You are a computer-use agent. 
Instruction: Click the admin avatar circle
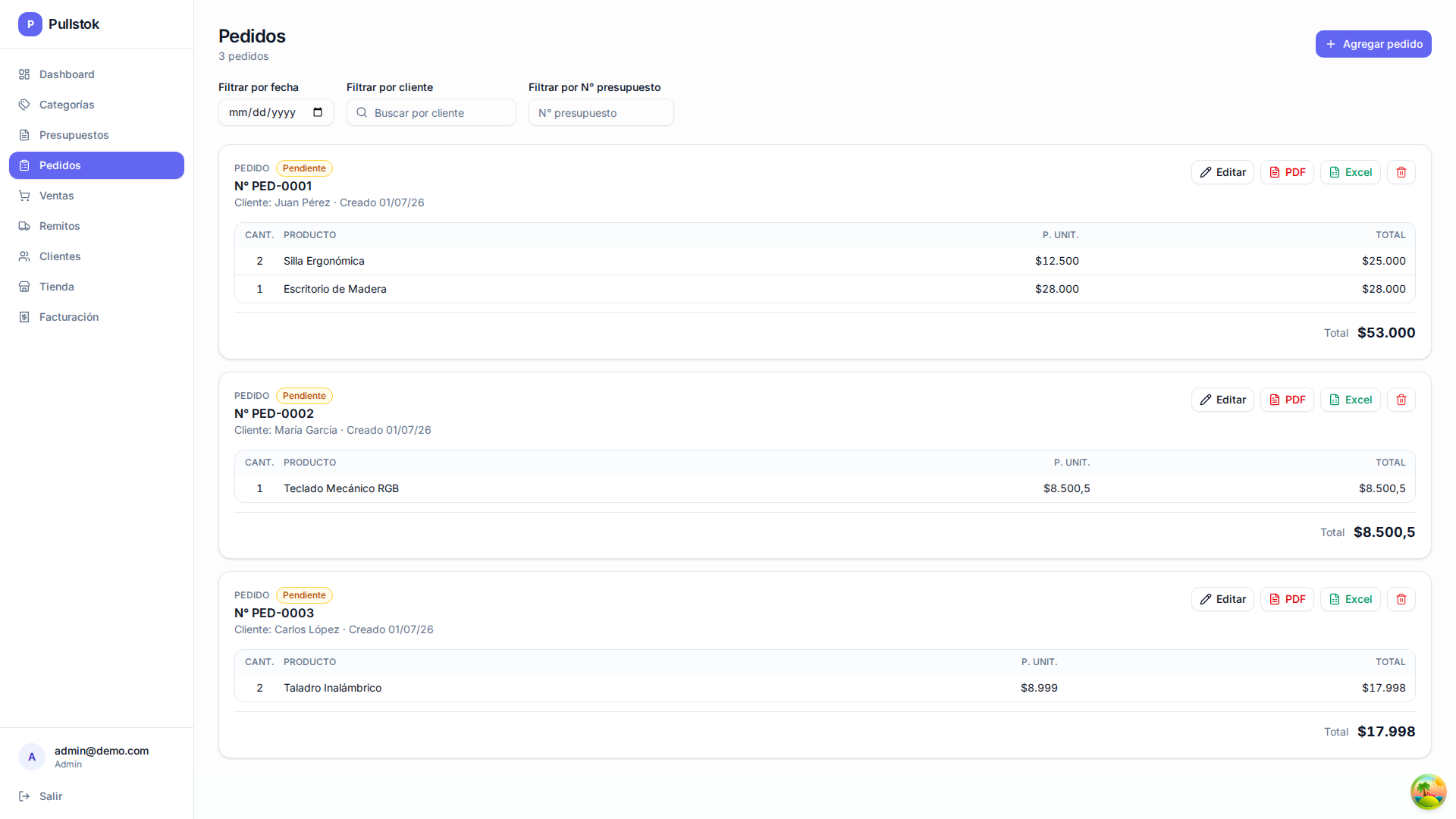[32, 757]
